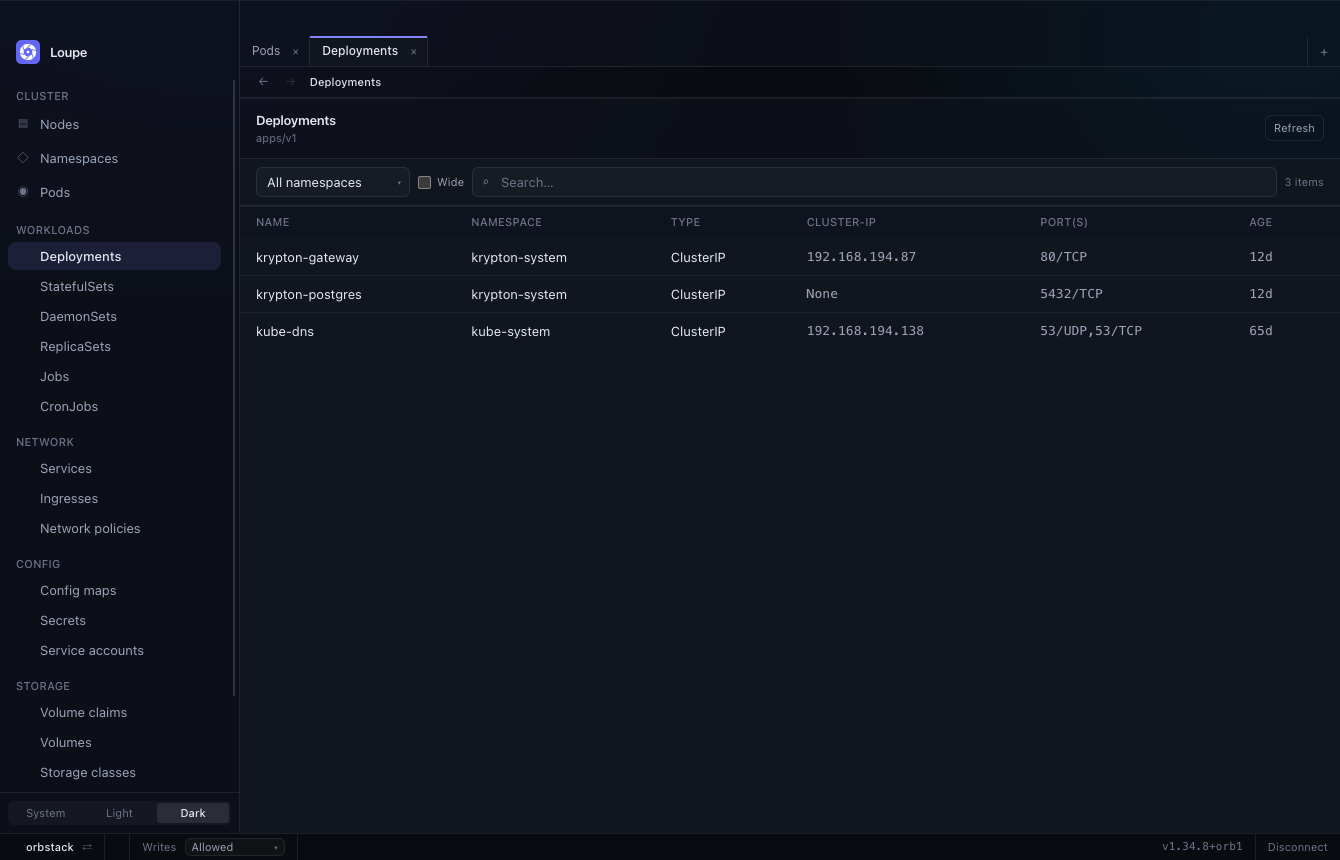This screenshot has height=860, width=1340.
Task: Open Network policies
Action: click(x=114, y=528)
